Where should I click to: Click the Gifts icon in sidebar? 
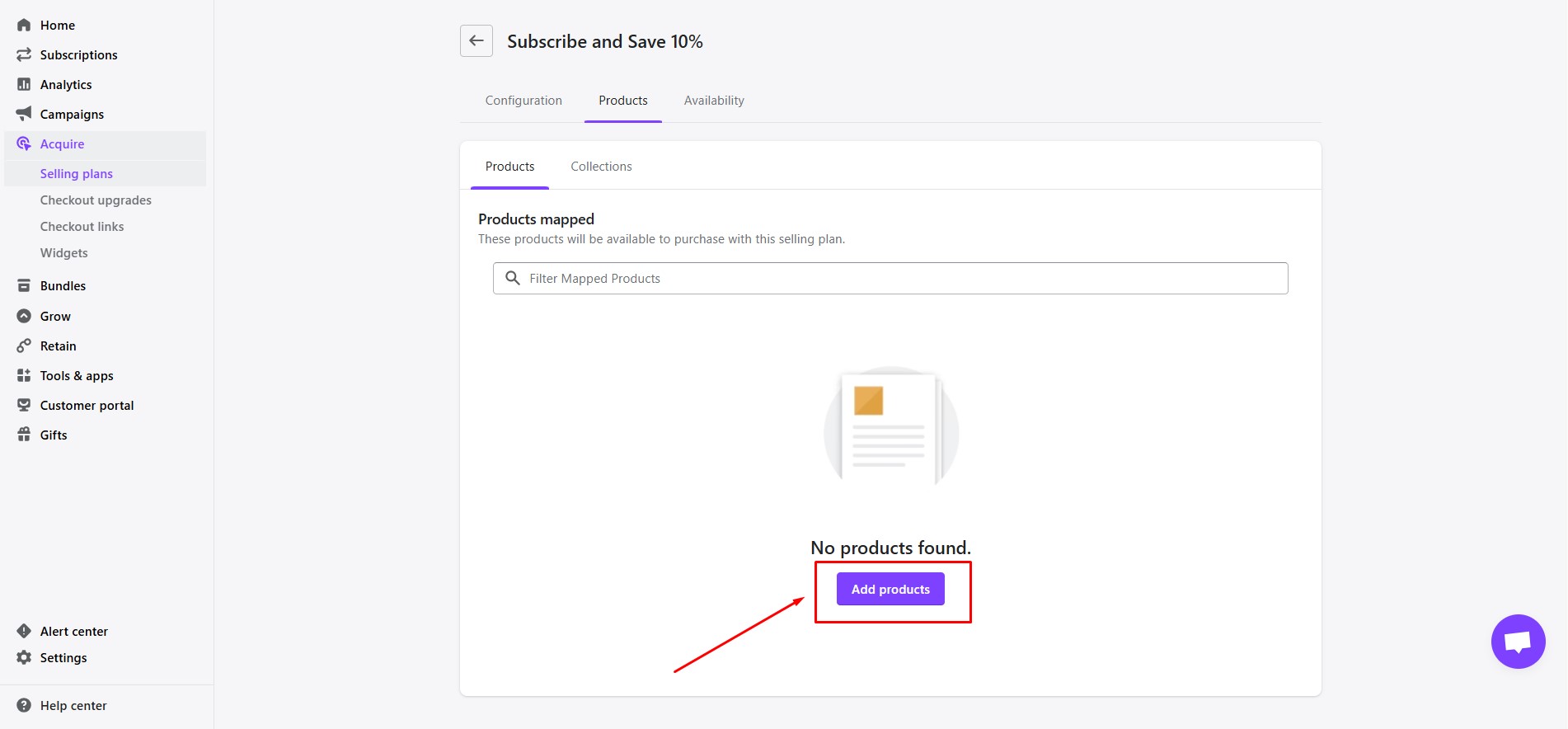click(x=24, y=435)
